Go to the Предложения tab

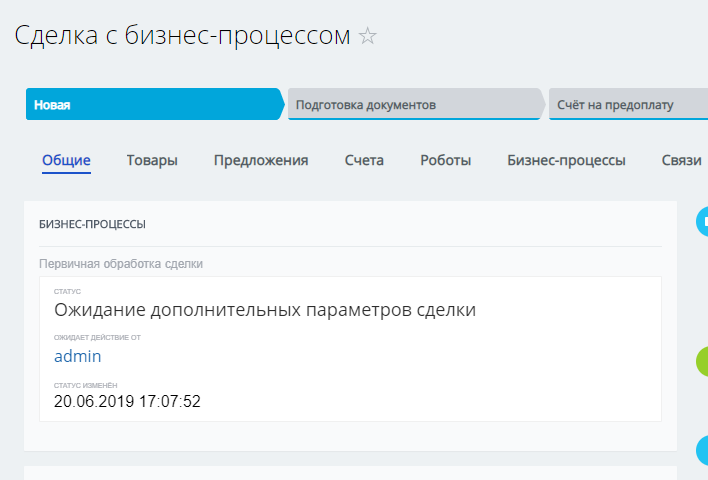[x=261, y=160]
